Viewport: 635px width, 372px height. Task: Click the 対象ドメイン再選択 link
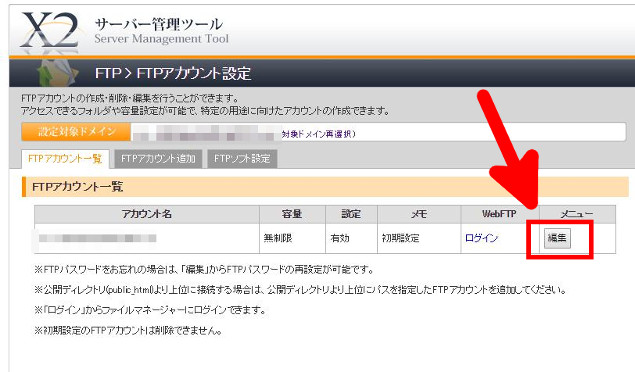(x=319, y=134)
